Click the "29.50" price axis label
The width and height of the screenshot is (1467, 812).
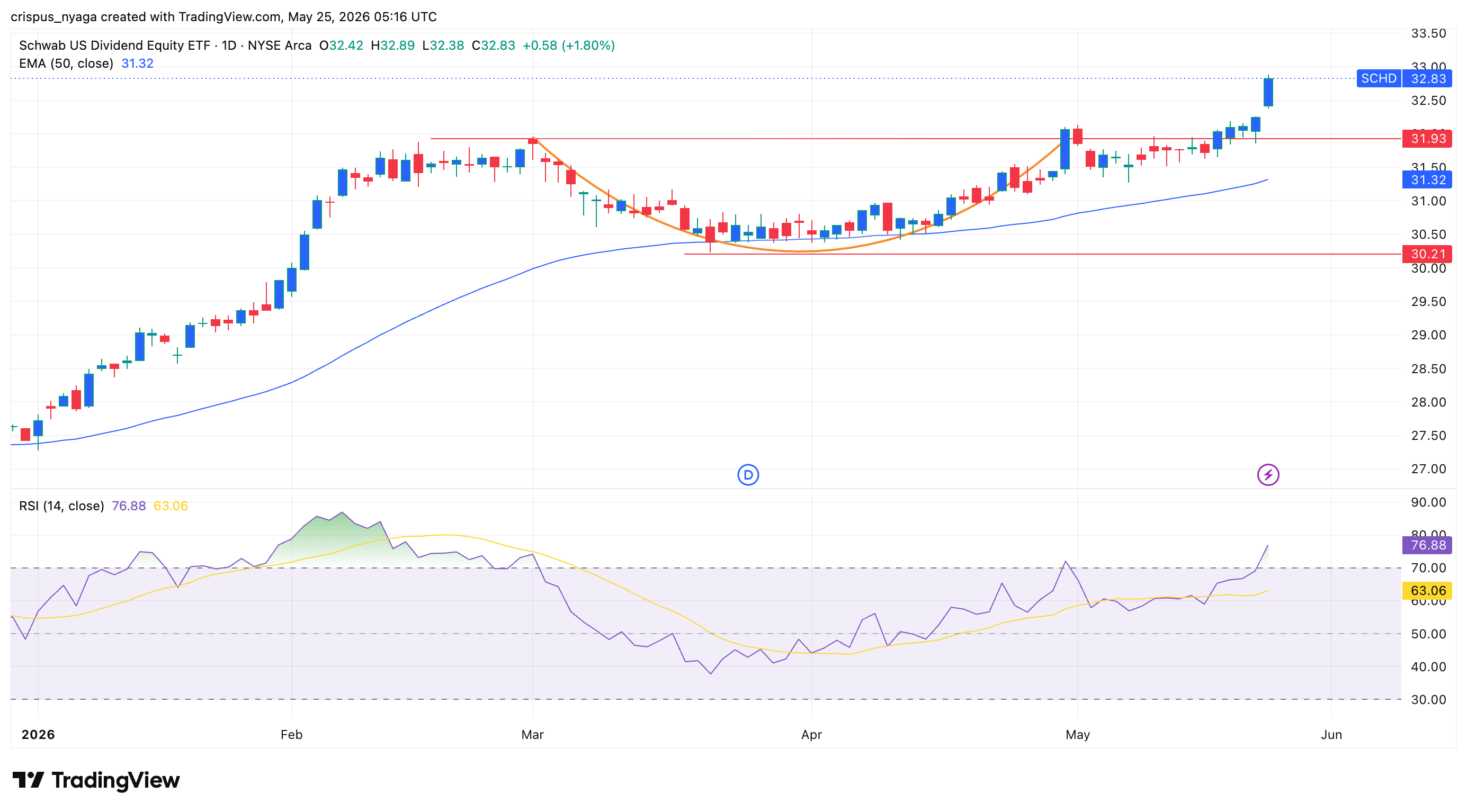pos(1428,302)
